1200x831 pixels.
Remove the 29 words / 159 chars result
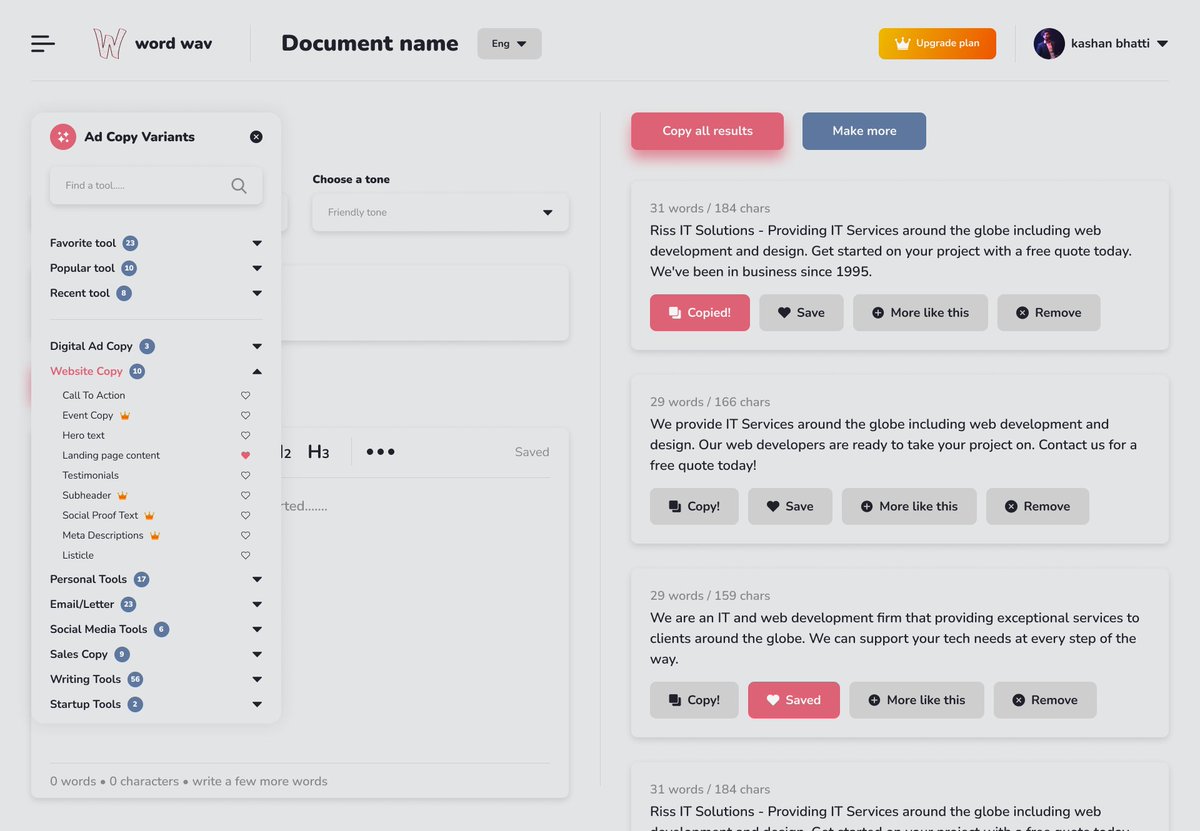(1045, 700)
